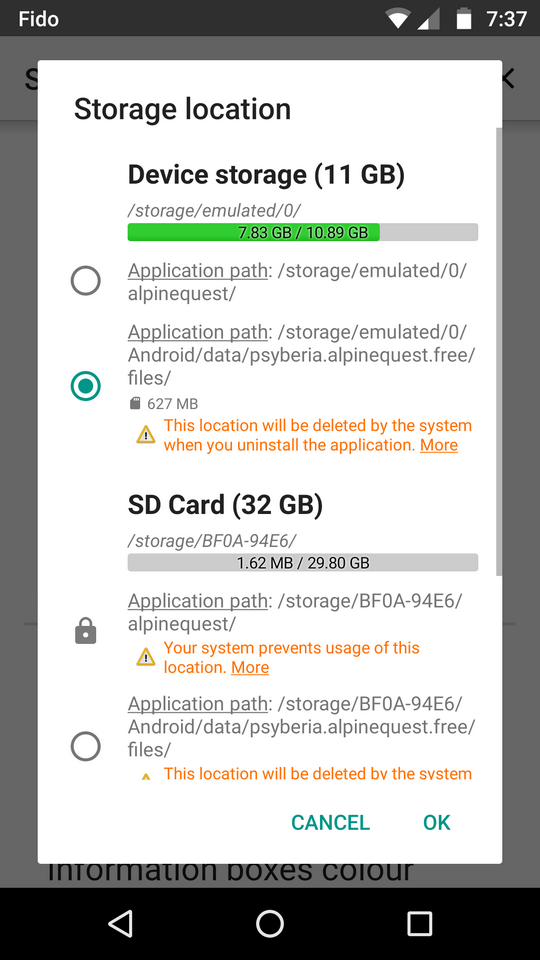Select the /storage/emulated/0/alpinequest/ radio button

coord(86,281)
